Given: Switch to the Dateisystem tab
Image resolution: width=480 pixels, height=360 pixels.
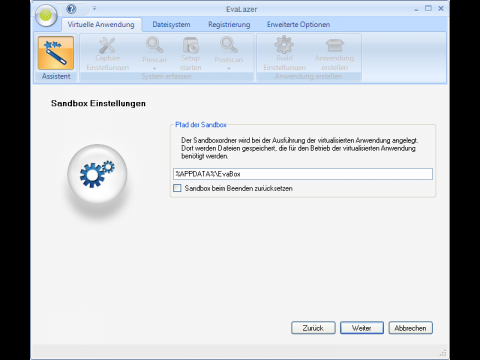Looking at the screenshot, I should tap(171, 24).
